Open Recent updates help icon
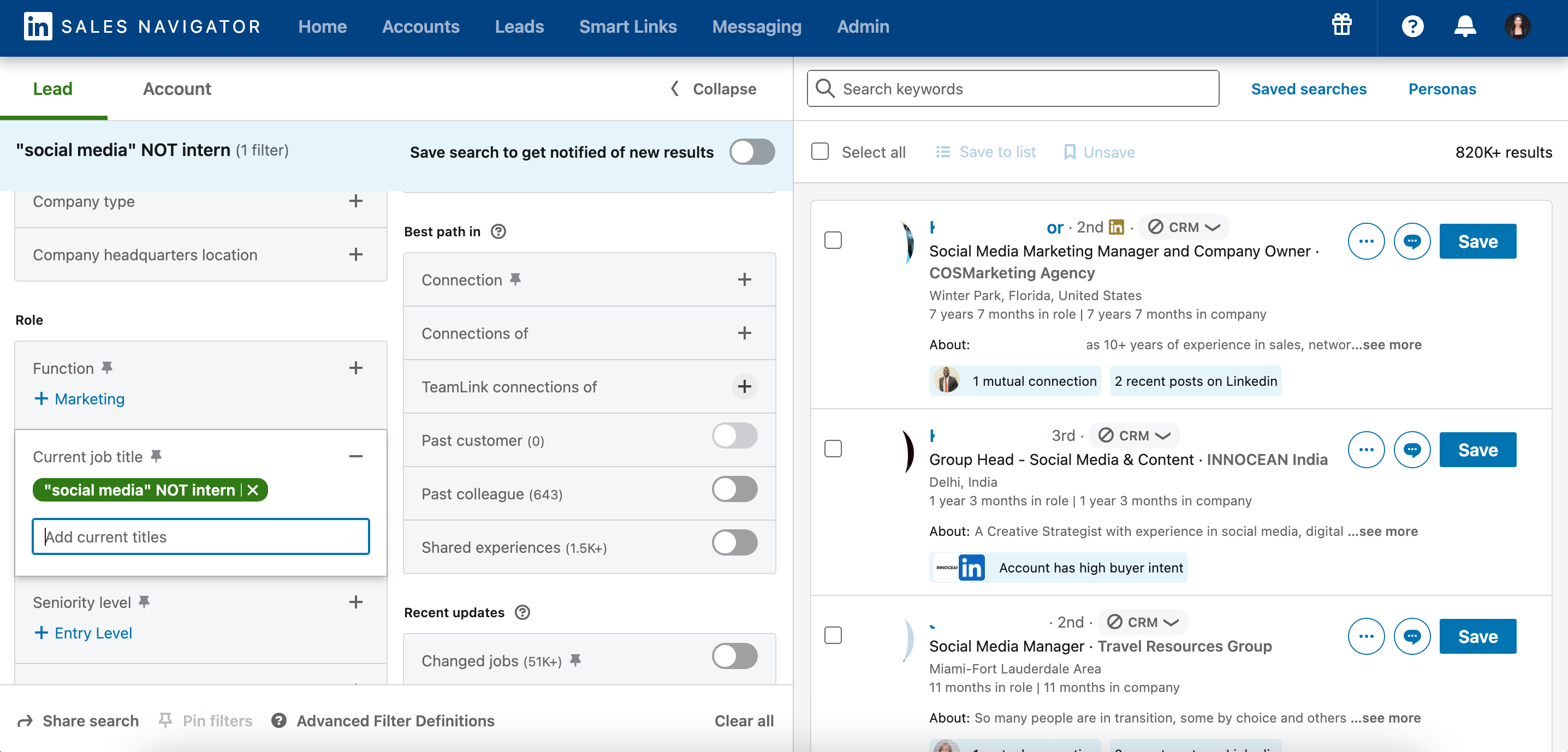Viewport: 1568px width, 752px height. pos(522,612)
